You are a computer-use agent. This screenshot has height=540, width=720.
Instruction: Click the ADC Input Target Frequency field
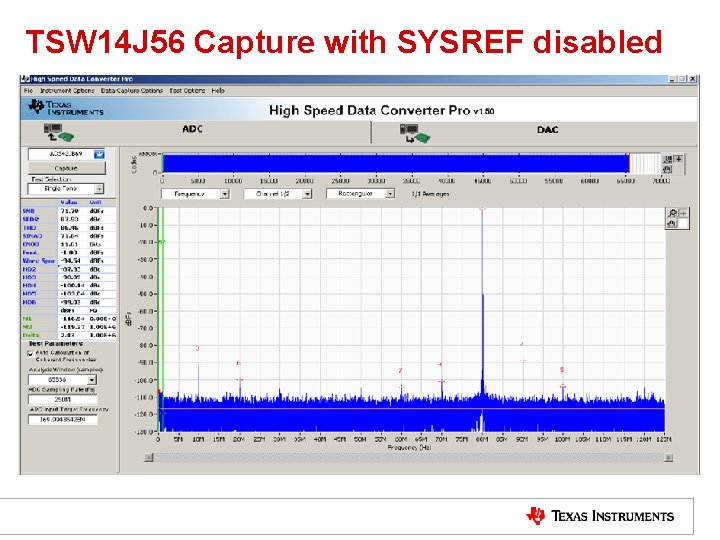coord(62,419)
